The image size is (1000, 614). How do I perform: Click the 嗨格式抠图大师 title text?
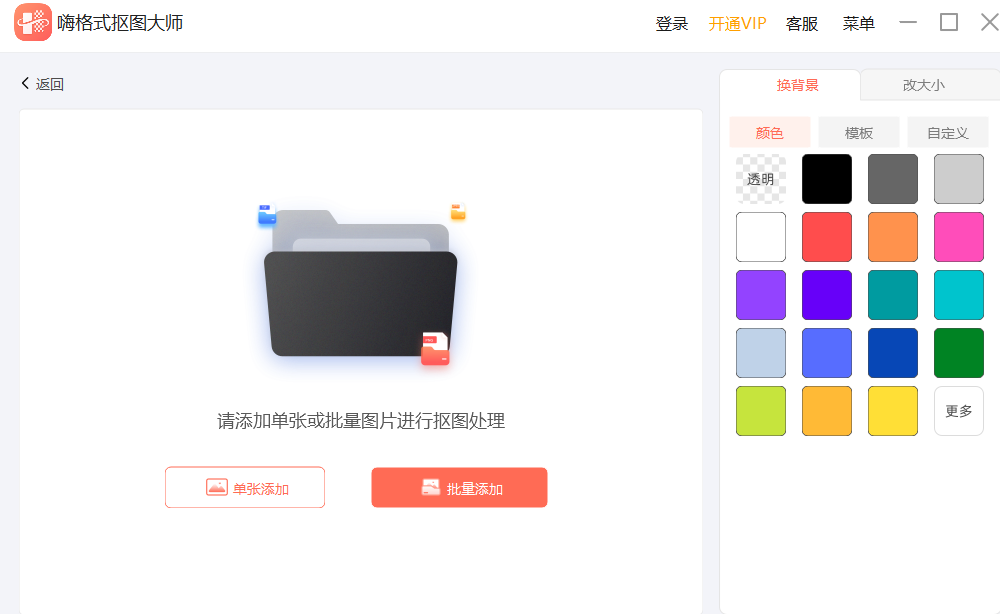pyautogui.click(x=120, y=23)
